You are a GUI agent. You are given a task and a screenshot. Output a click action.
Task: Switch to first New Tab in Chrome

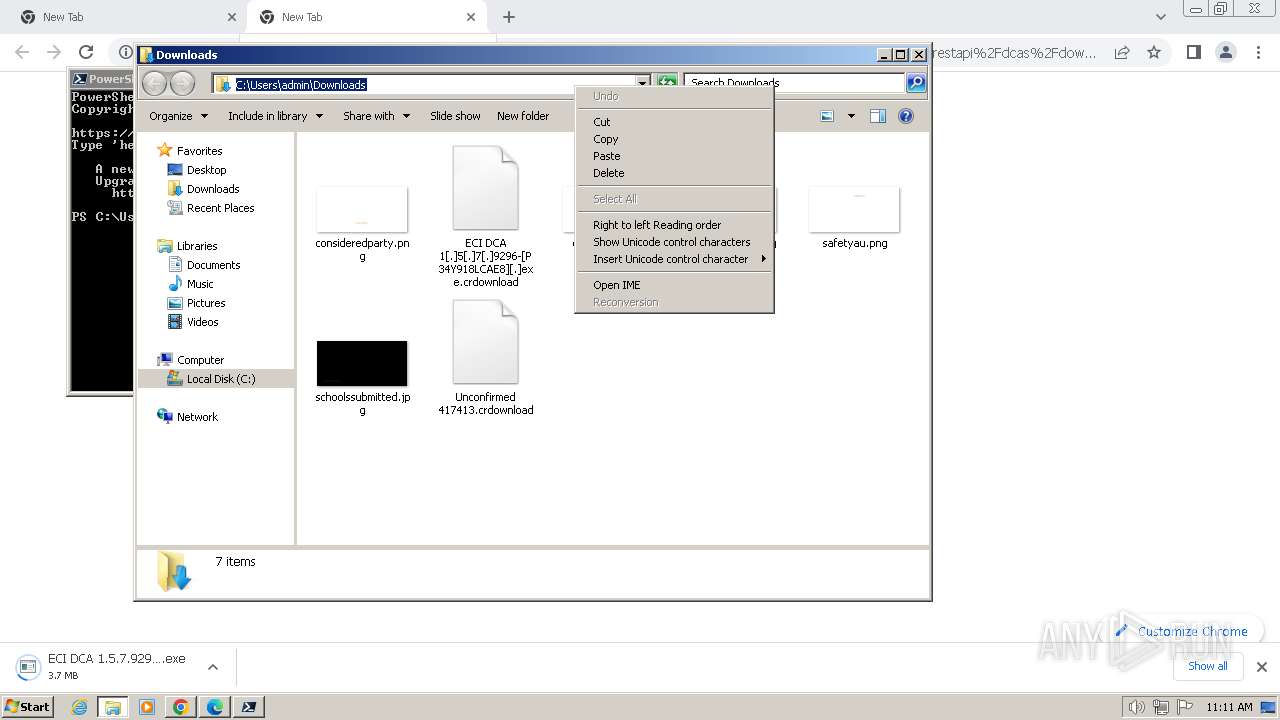(x=127, y=17)
